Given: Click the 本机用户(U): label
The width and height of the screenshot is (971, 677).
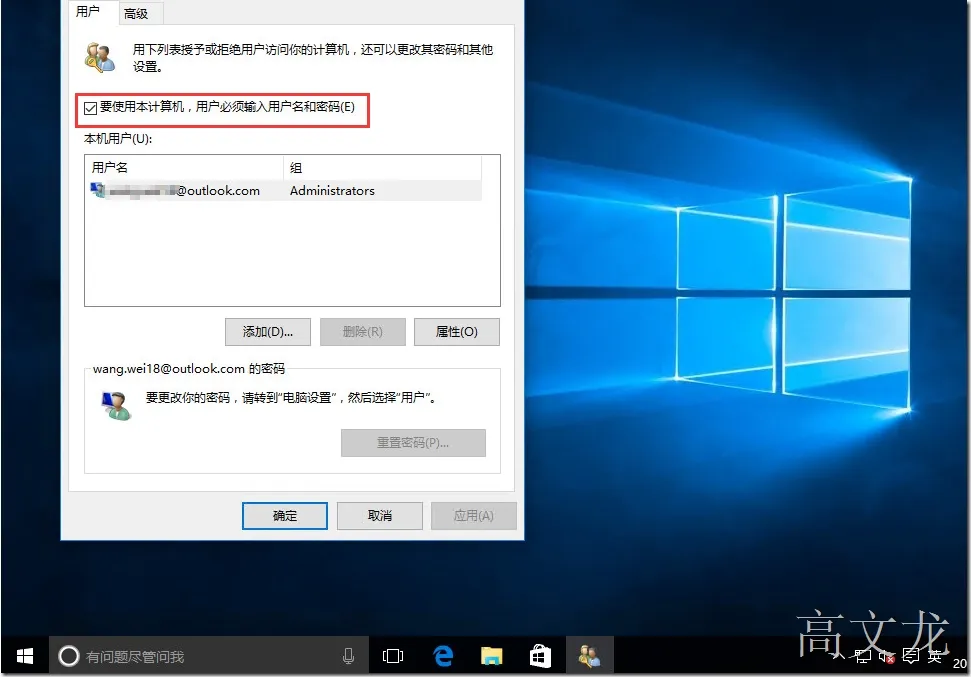Looking at the screenshot, I should 118,139.
